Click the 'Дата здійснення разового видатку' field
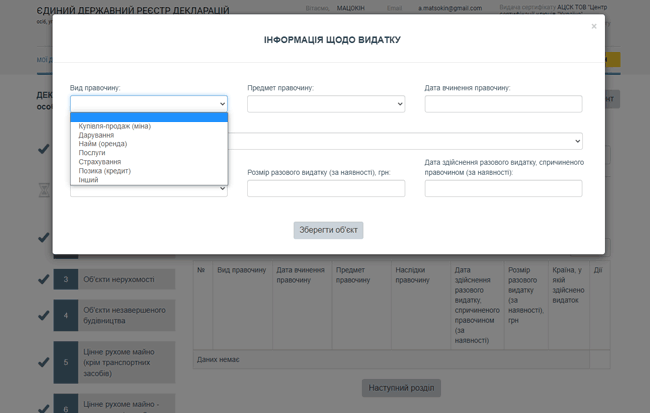Screen dimensions: 650x413 (503, 188)
